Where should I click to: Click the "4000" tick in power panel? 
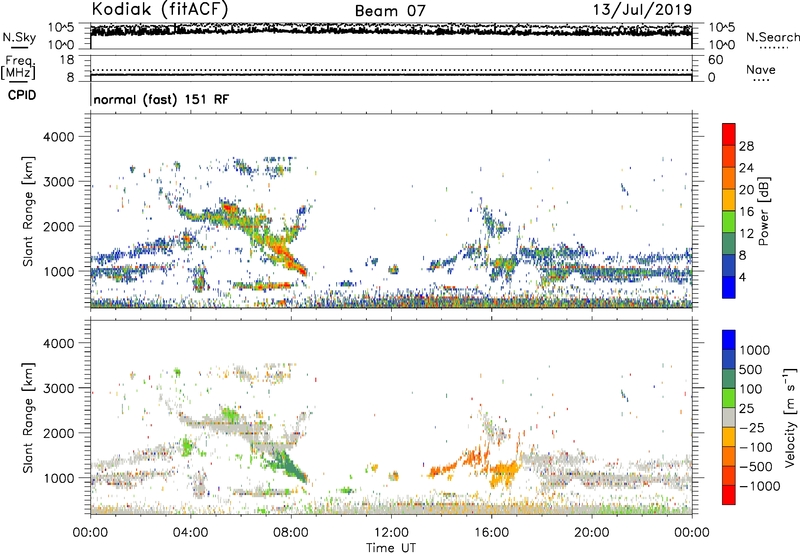click(x=58, y=136)
